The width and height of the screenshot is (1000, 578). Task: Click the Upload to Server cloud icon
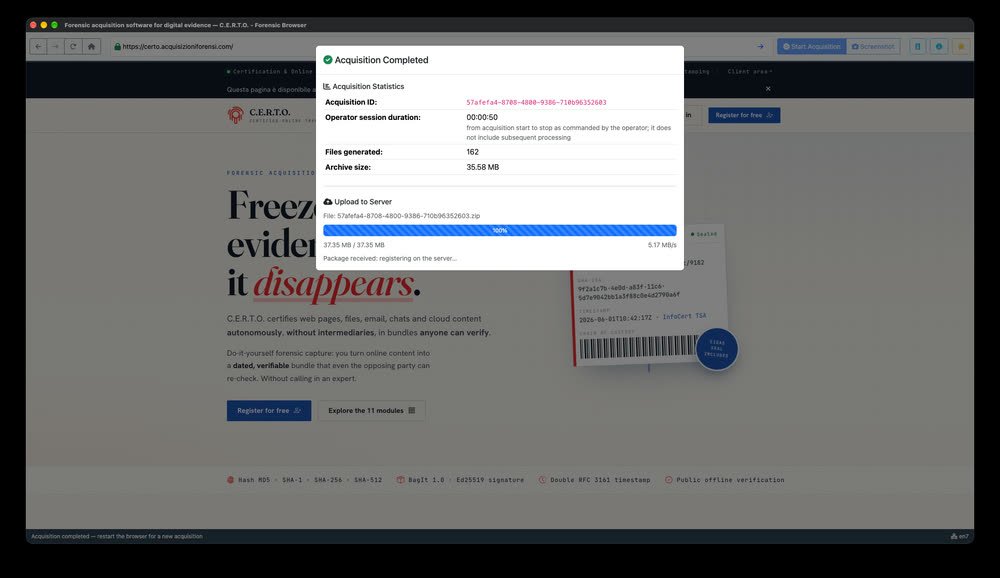(328, 202)
